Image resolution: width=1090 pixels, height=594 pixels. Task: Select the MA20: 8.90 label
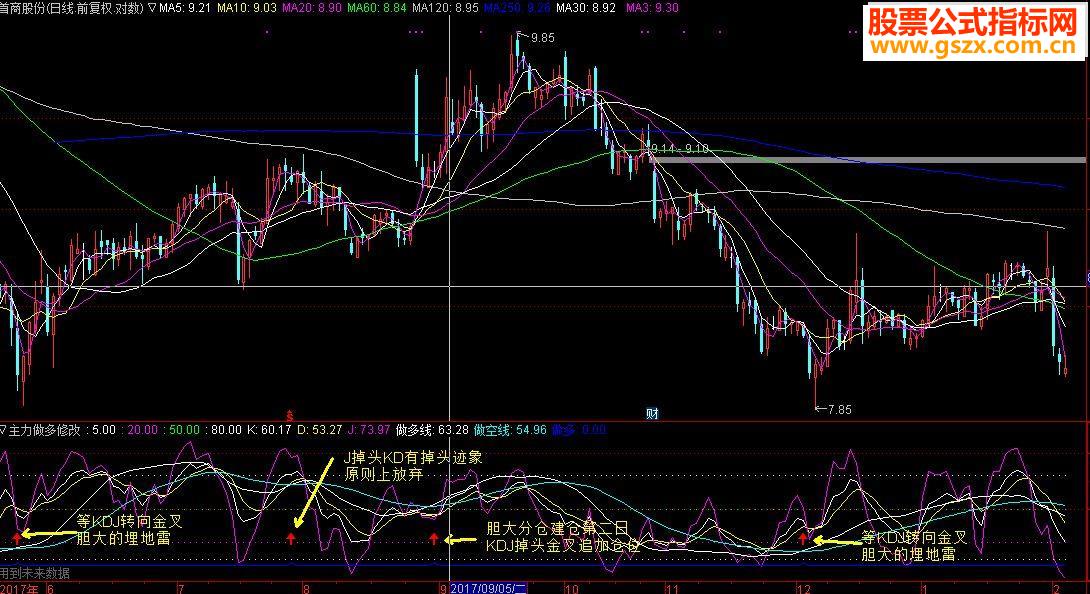[311, 8]
